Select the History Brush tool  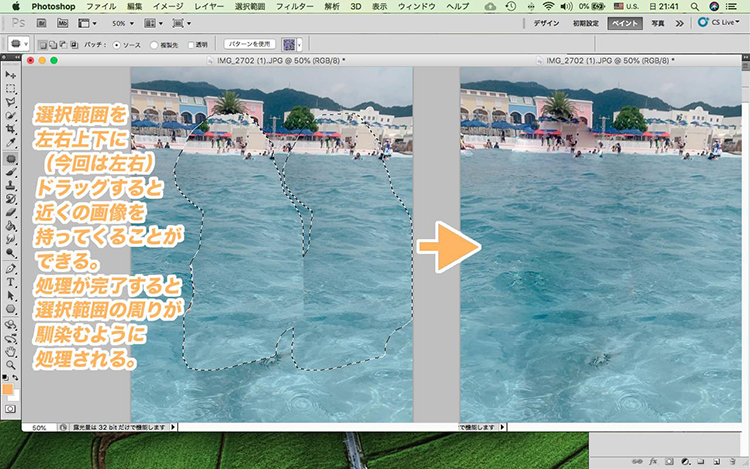[11, 199]
